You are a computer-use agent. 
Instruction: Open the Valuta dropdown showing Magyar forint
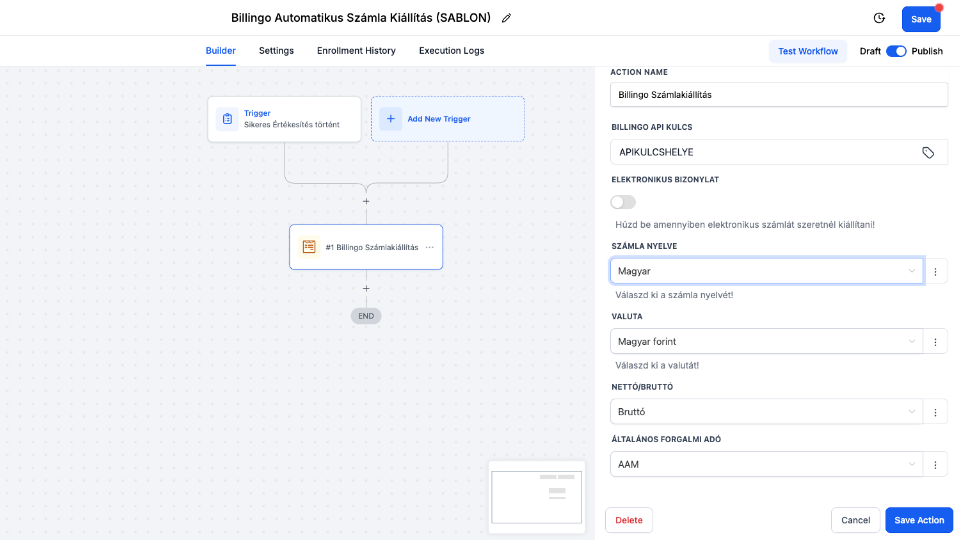(767, 342)
